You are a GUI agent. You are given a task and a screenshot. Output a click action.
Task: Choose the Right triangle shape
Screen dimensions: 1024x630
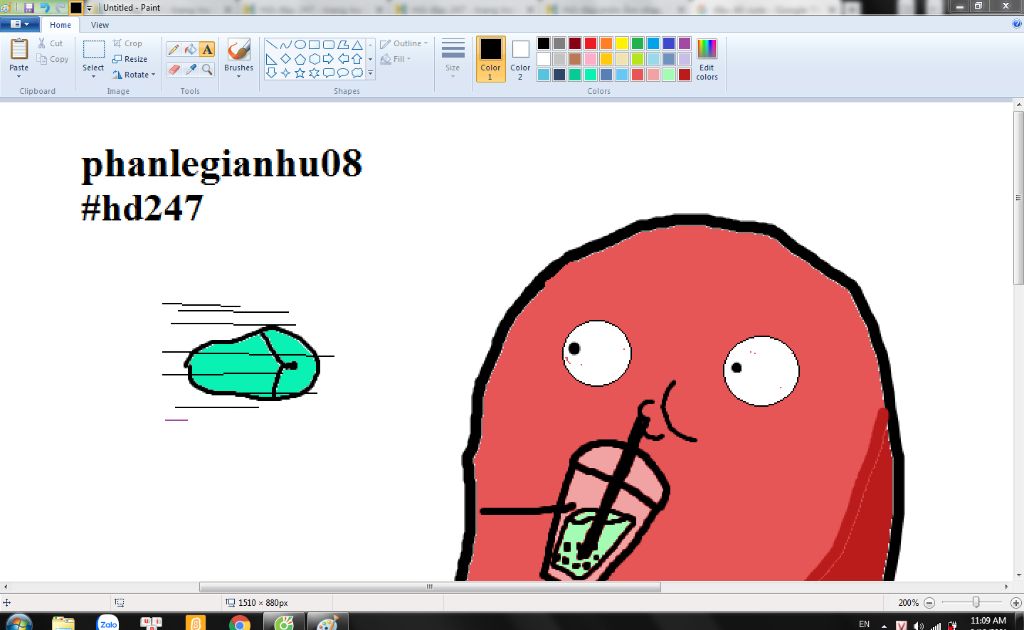(x=271, y=59)
